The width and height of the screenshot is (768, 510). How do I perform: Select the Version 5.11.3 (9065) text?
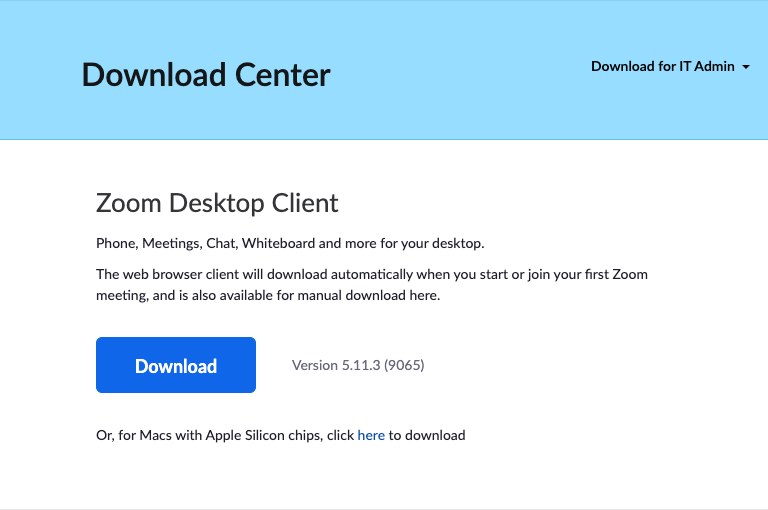pyautogui.click(x=358, y=365)
